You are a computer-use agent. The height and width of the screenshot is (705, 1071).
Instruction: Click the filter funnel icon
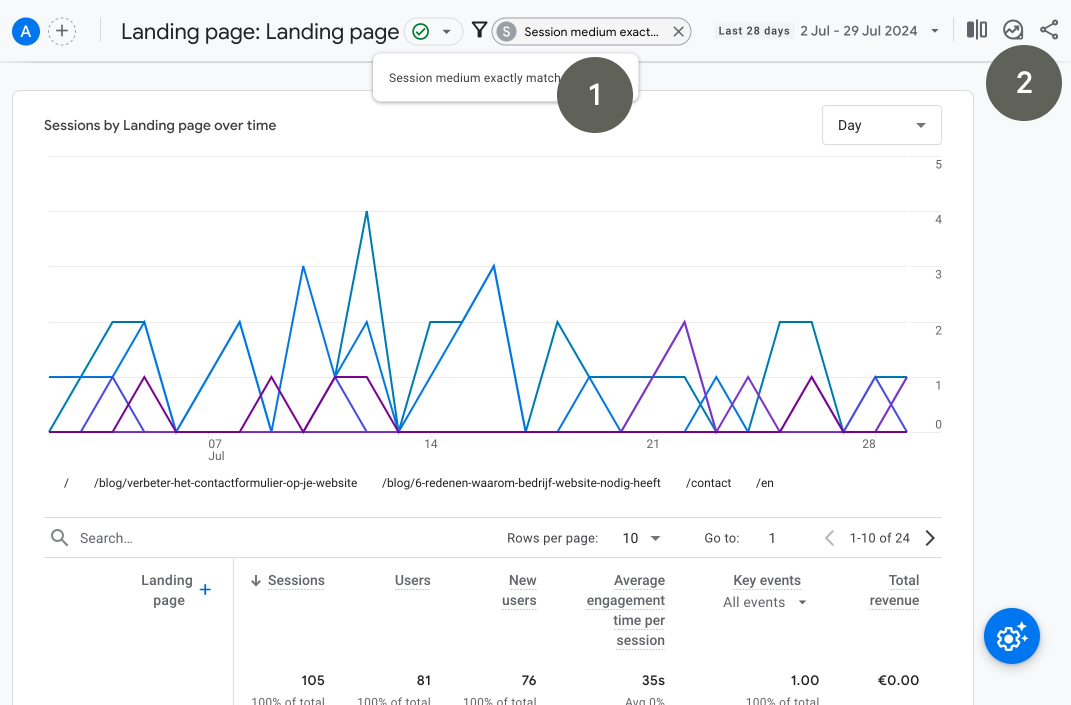[479, 30]
